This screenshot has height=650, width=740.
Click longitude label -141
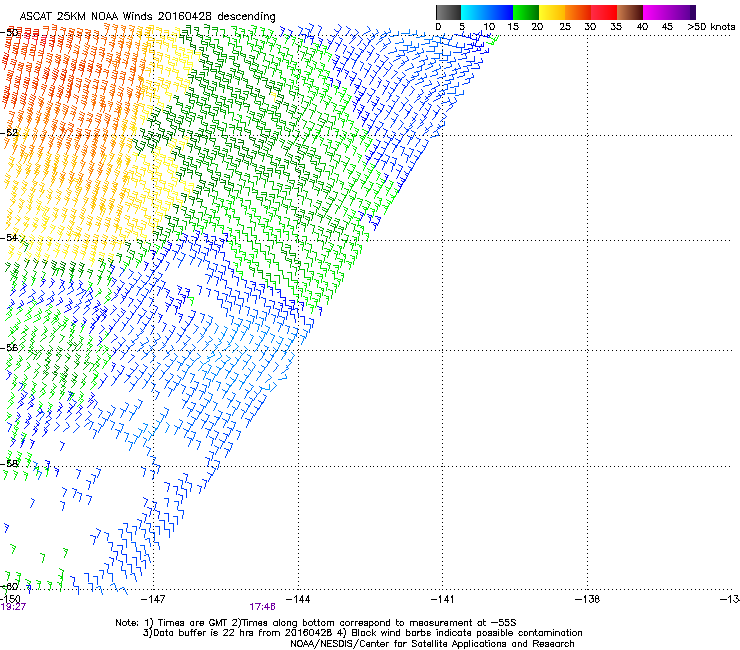tap(443, 599)
